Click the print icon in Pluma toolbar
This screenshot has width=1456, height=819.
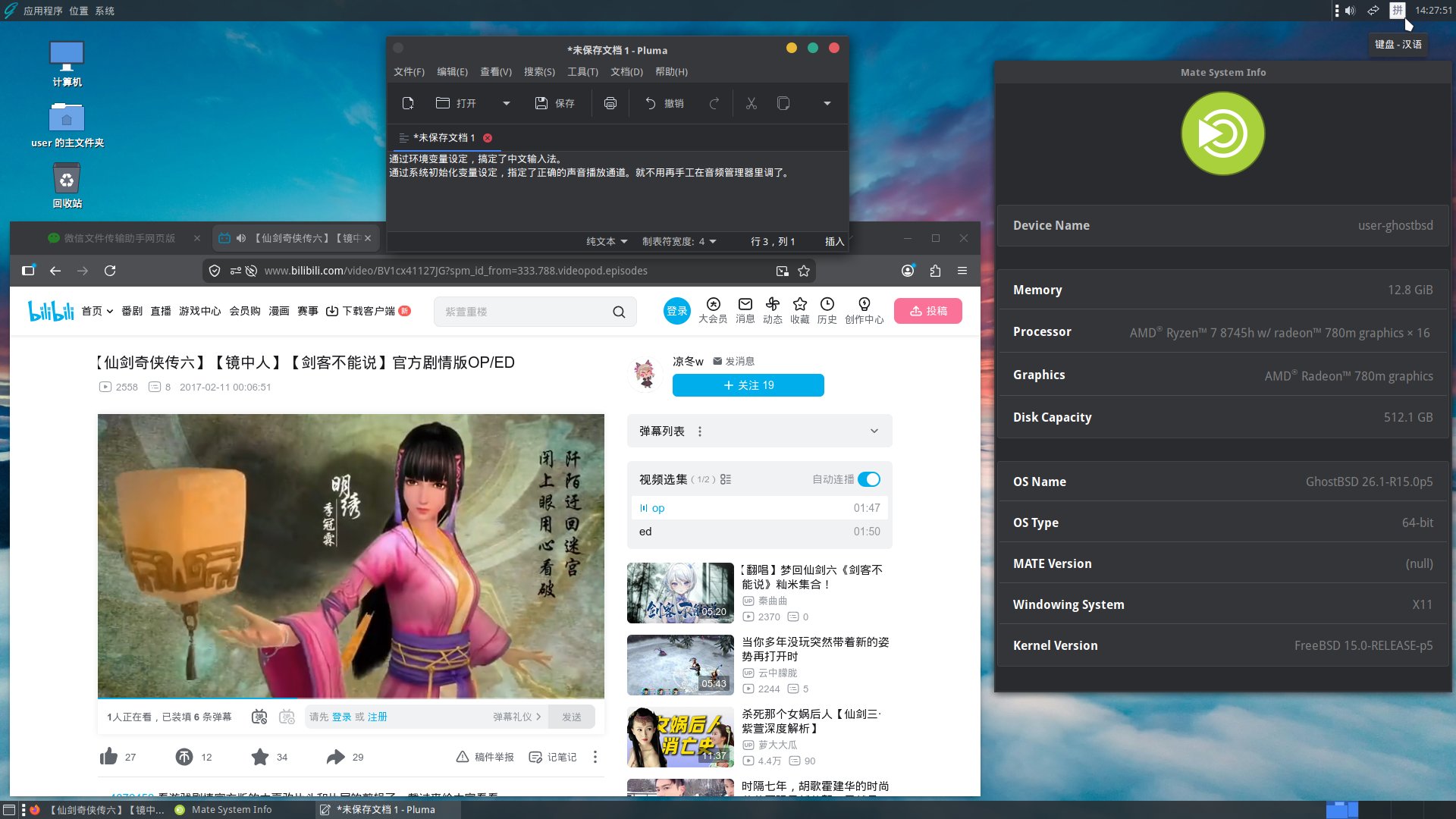(x=610, y=103)
